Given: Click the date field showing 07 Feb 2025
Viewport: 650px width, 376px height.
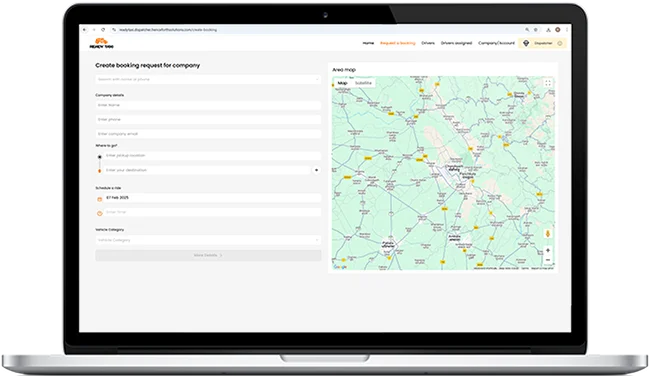Looking at the screenshot, I should tap(212, 198).
